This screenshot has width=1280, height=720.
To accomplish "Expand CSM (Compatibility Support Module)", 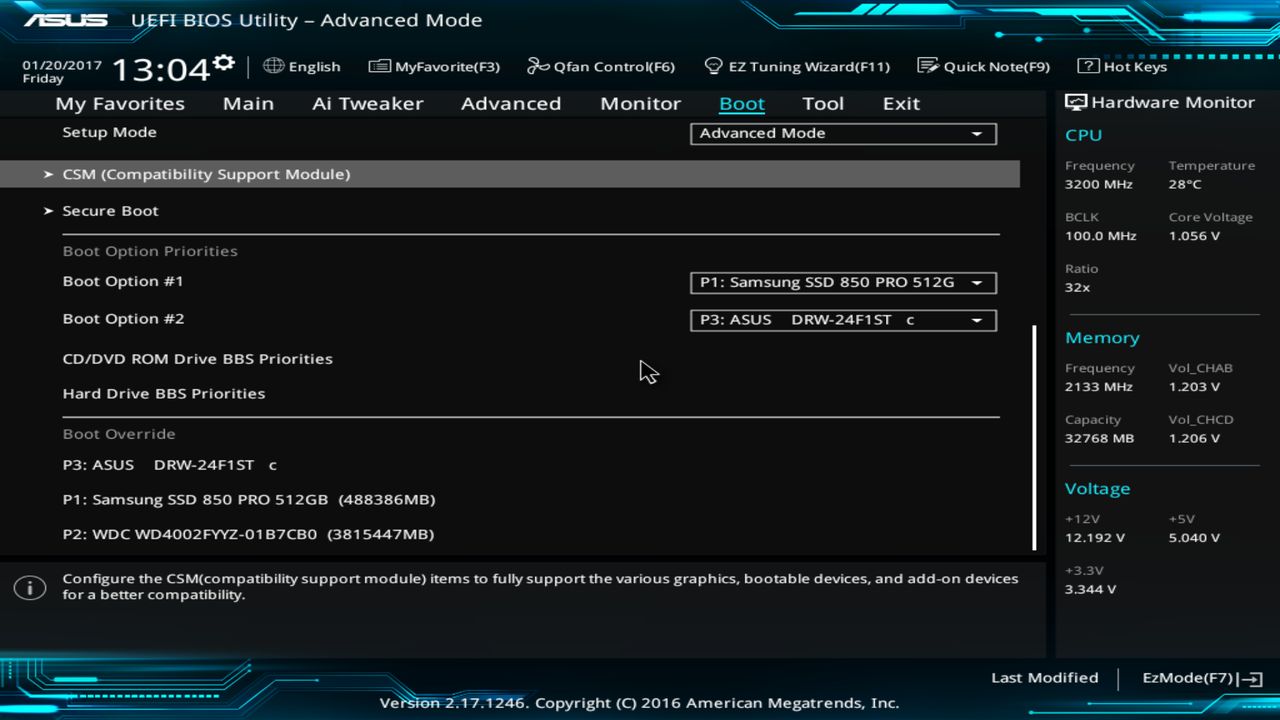I will click(x=206, y=173).
